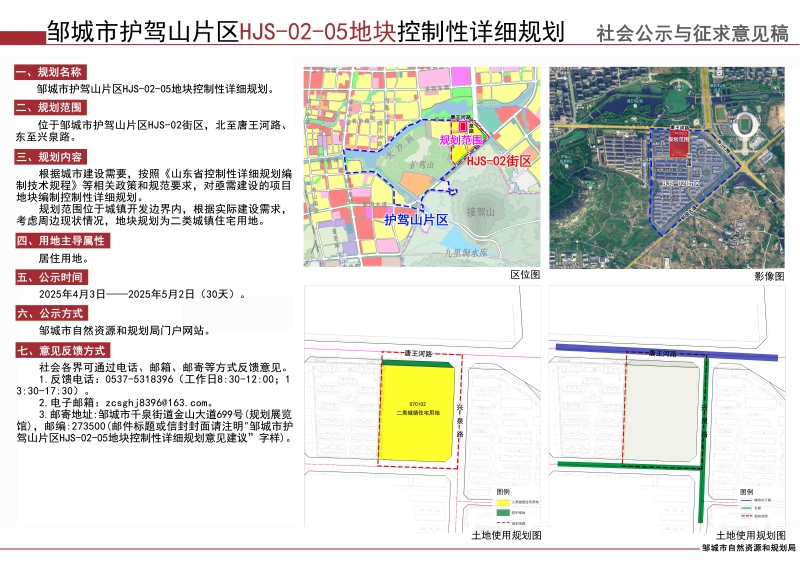
Task: Click the magenta 规划范围 label on the location map
Action: pyautogui.click(x=461, y=140)
